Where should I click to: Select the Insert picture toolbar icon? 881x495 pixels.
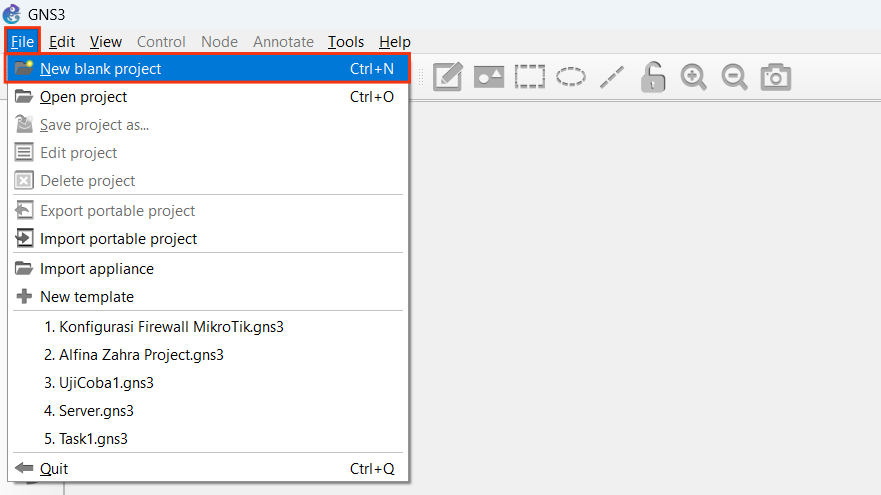click(489, 77)
